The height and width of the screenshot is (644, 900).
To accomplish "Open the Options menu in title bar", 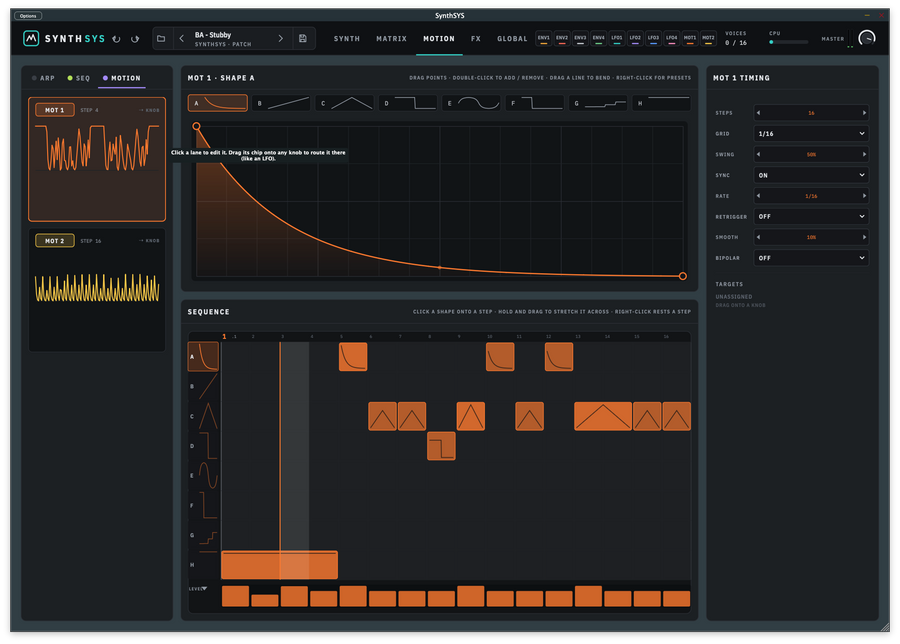I will click(28, 15).
